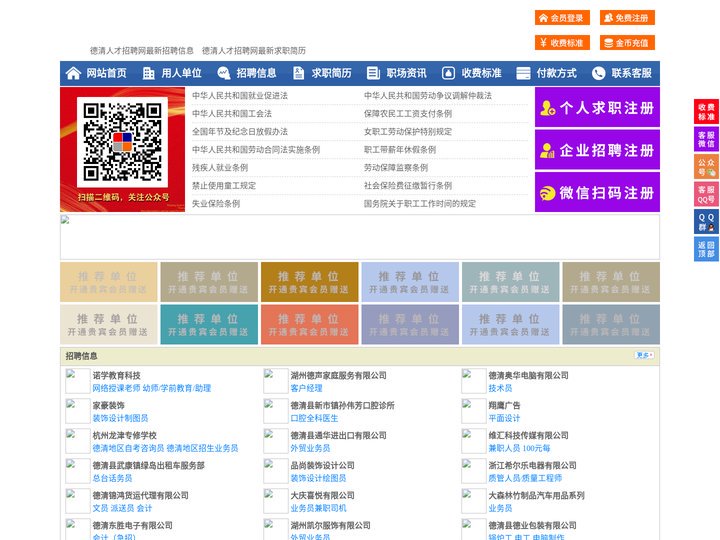The image size is (720, 540).
Task: Click the QR code image
Action: (122, 142)
